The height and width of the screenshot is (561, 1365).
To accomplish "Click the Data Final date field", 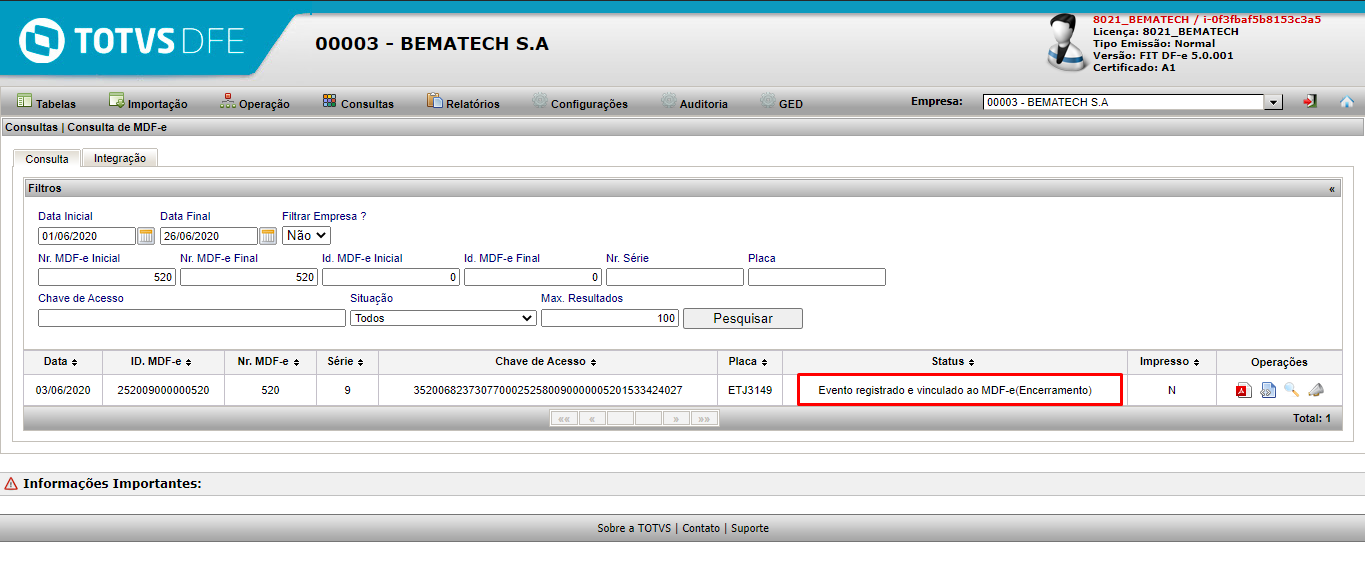I will 209,236.
